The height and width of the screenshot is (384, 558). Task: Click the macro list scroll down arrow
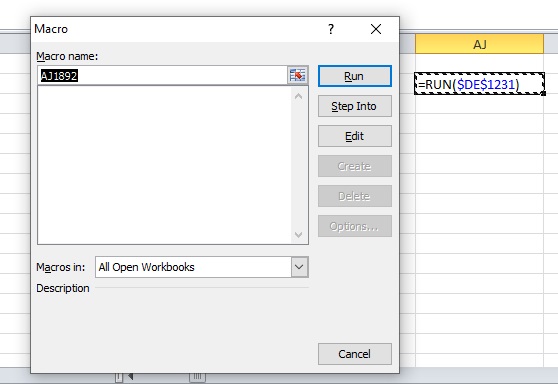click(x=299, y=235)
